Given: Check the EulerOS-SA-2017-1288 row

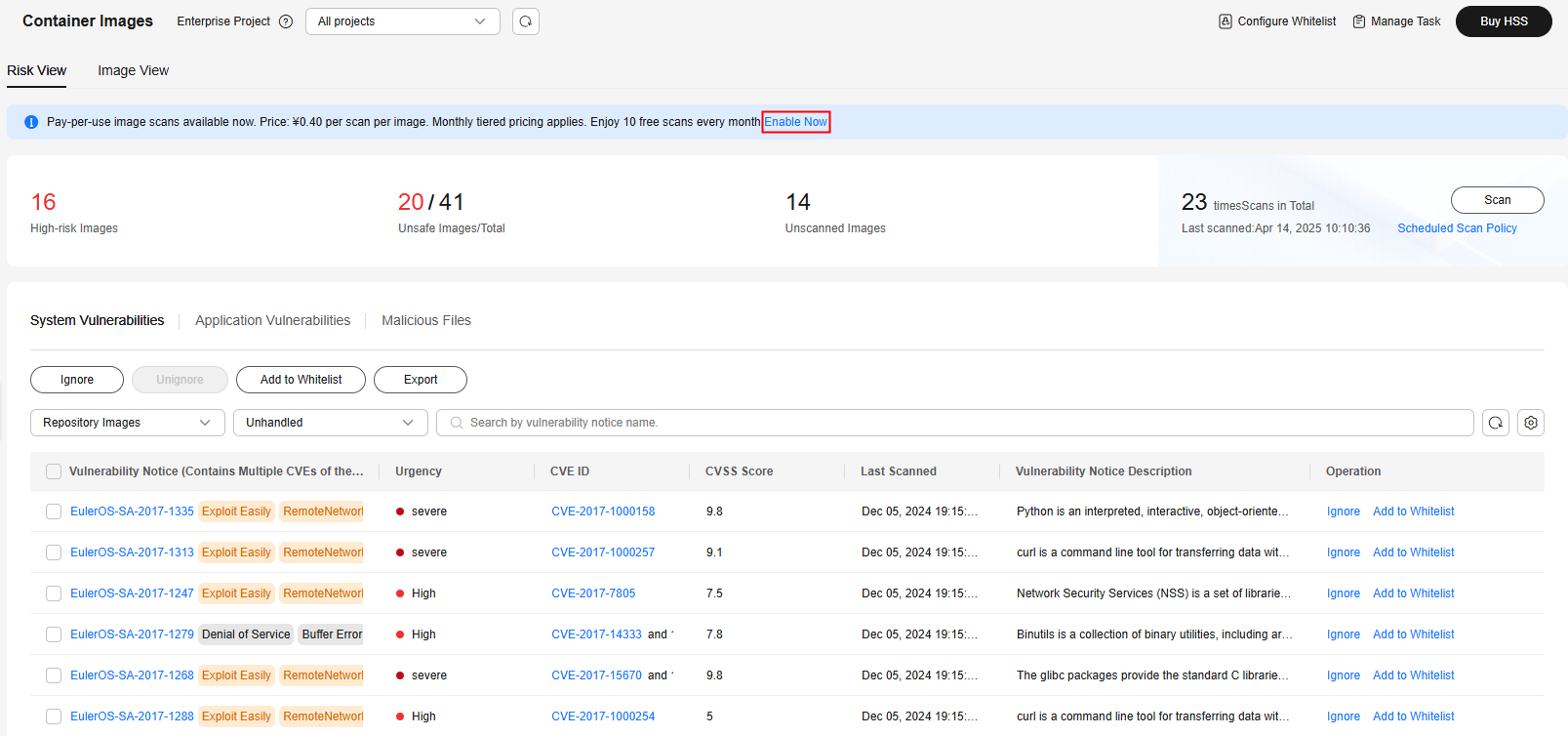Looking at the screenshot, I should [54, 716].
